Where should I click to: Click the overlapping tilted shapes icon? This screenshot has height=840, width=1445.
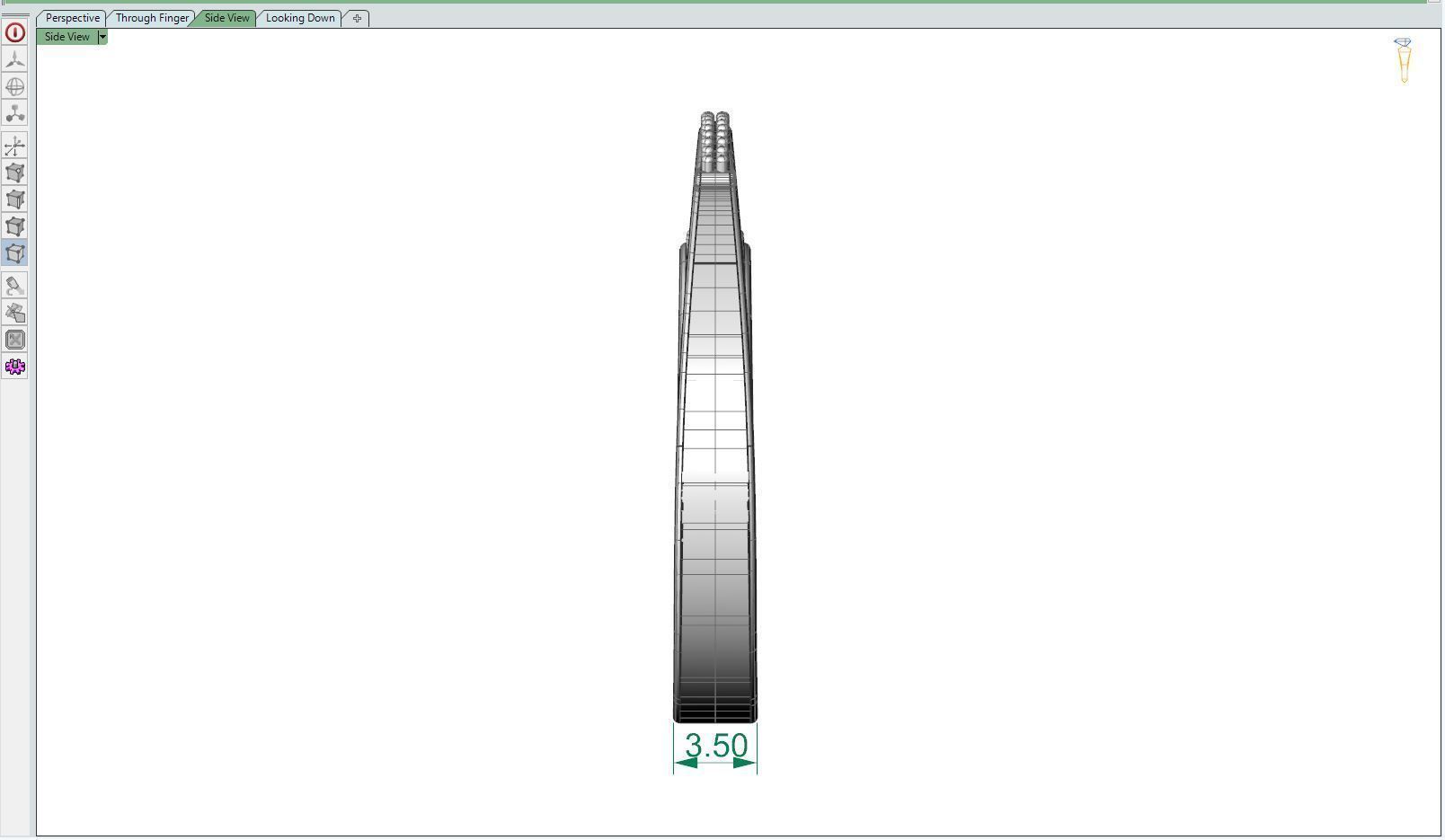(x=14, y=313)
